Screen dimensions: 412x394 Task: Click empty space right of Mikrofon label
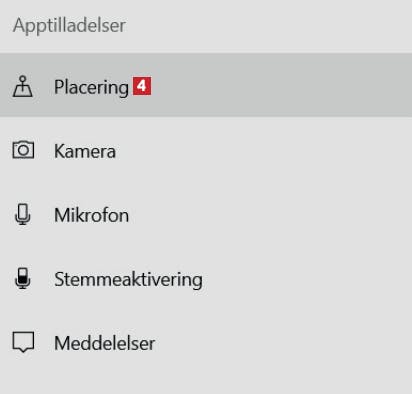point(270,215)
